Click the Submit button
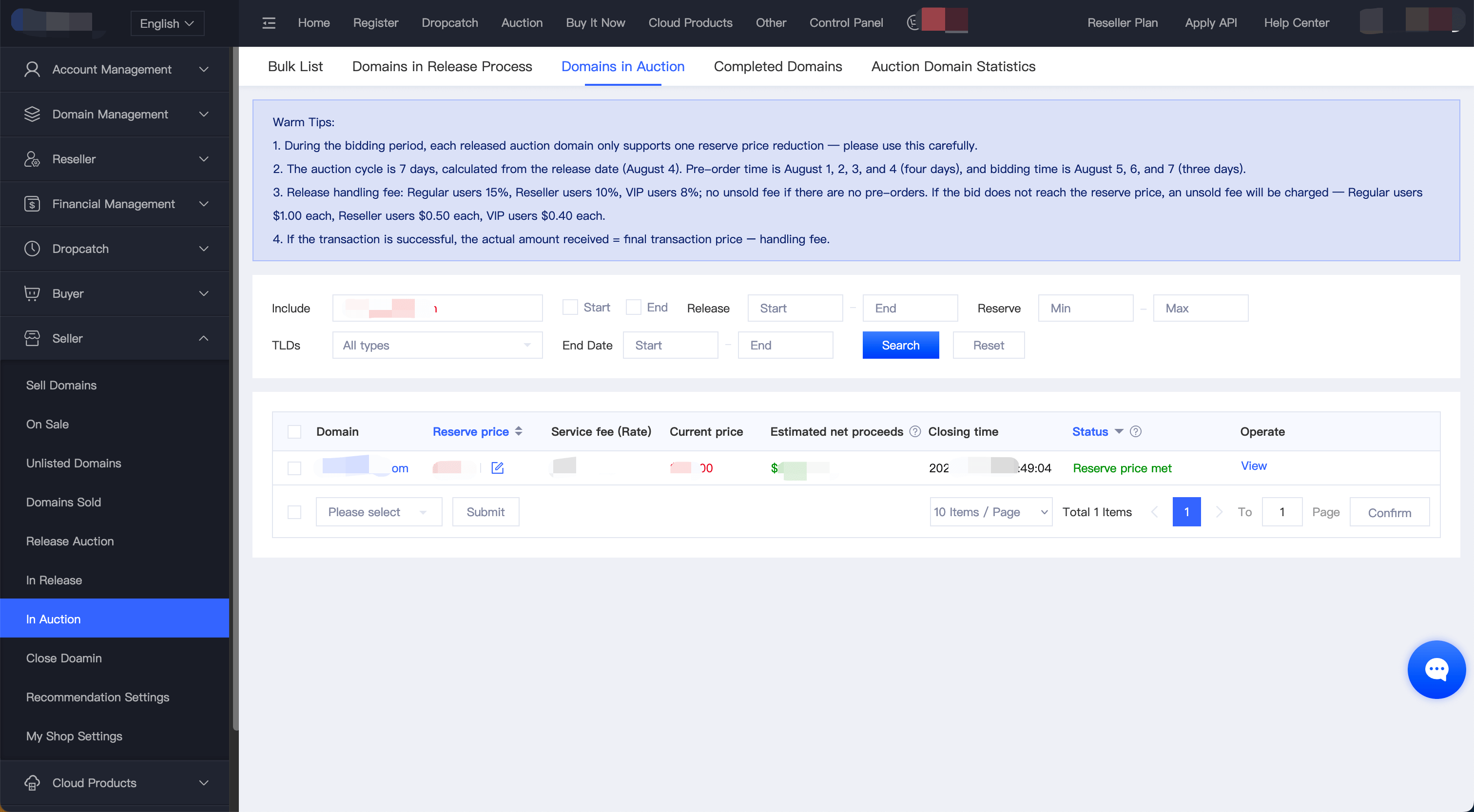The image size is (1474, 812). click(x=485, y=512)
